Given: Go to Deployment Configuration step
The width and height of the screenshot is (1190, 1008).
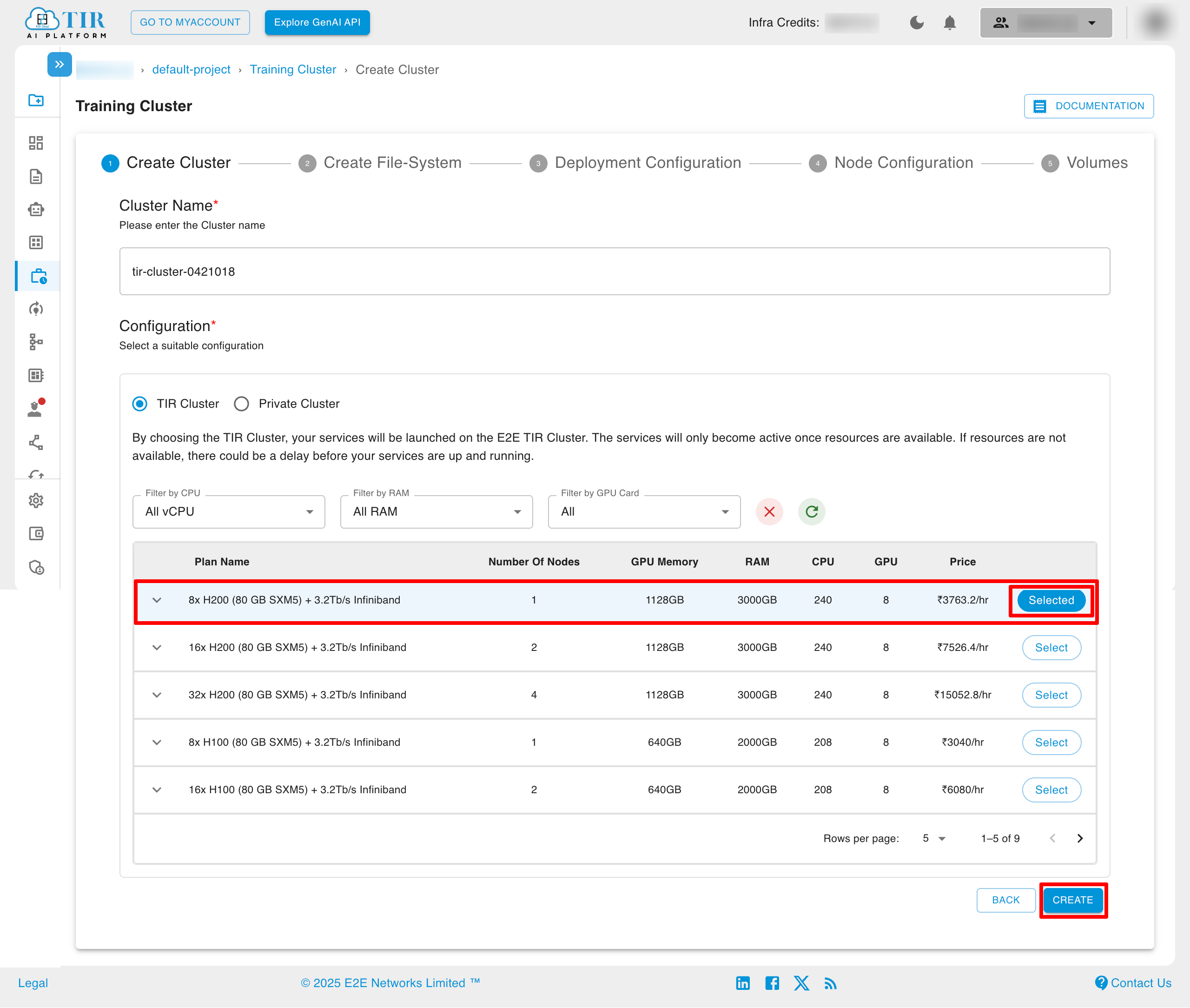Looking at the screenshot, I should 635,163.
